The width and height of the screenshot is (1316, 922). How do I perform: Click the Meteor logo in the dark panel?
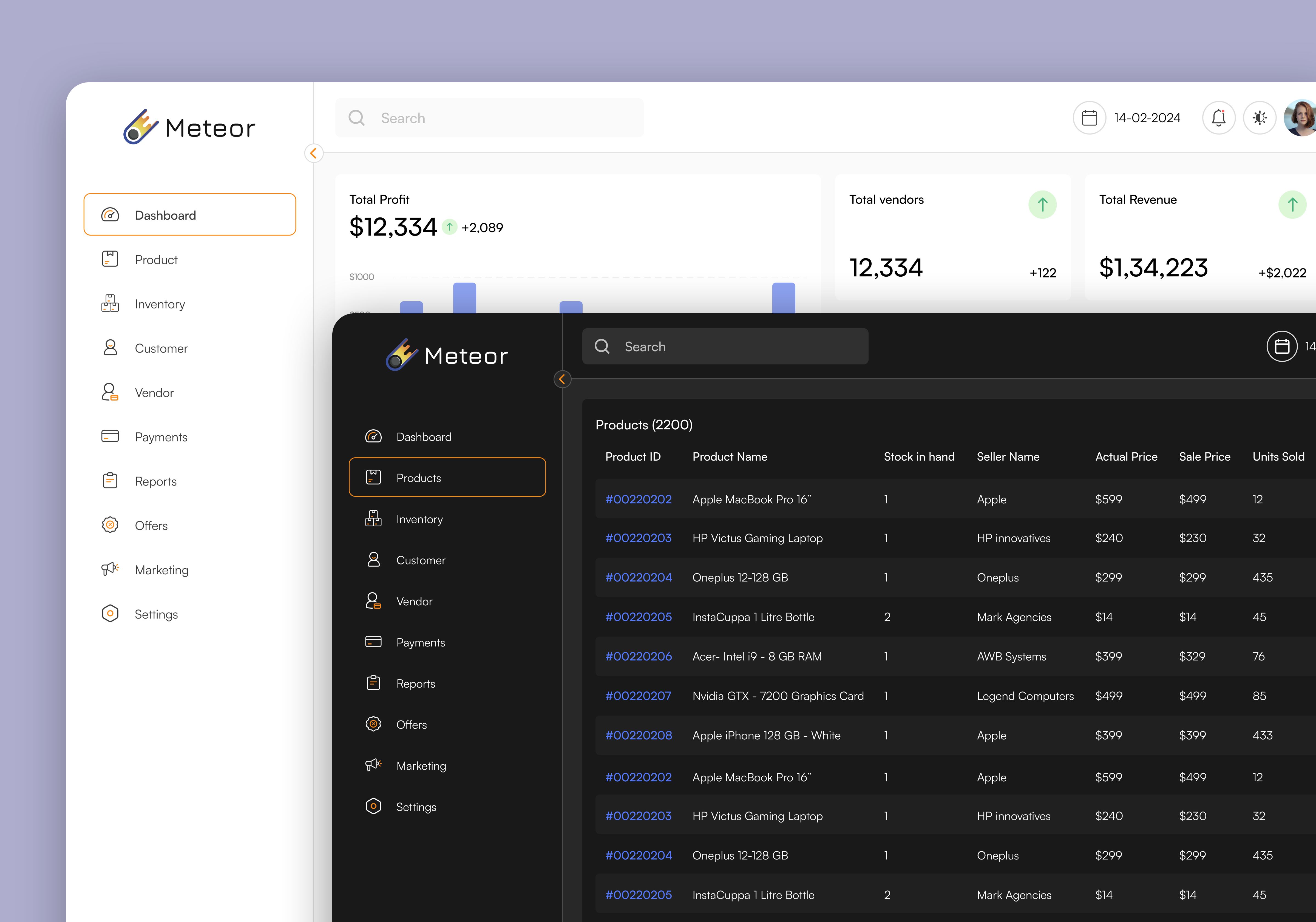point(447,355)
